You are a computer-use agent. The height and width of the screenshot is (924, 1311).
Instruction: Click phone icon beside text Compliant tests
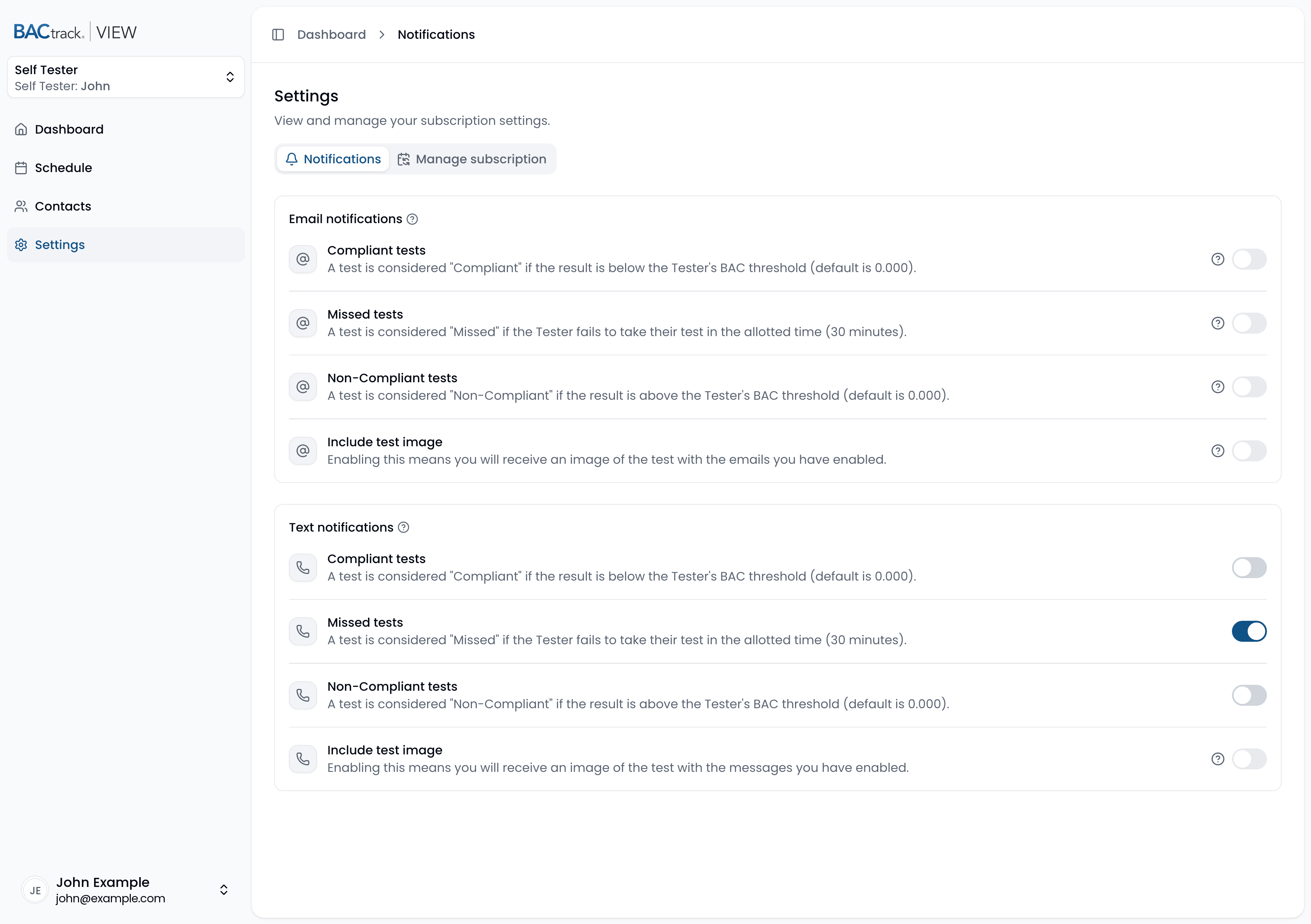(x=303, y=568)
